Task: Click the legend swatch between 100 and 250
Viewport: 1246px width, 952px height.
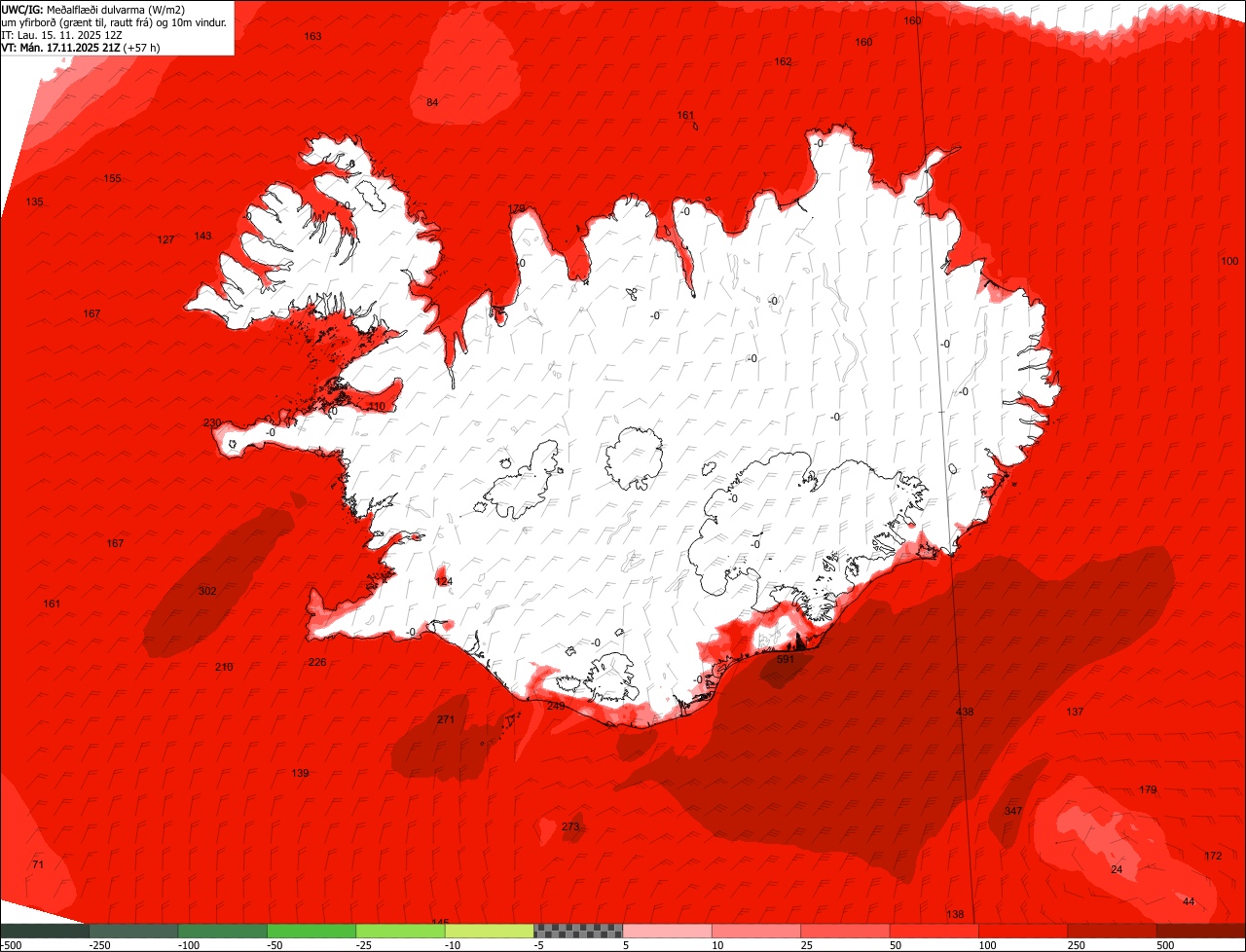Action: pyautogui.click(x=1023, y=931)
